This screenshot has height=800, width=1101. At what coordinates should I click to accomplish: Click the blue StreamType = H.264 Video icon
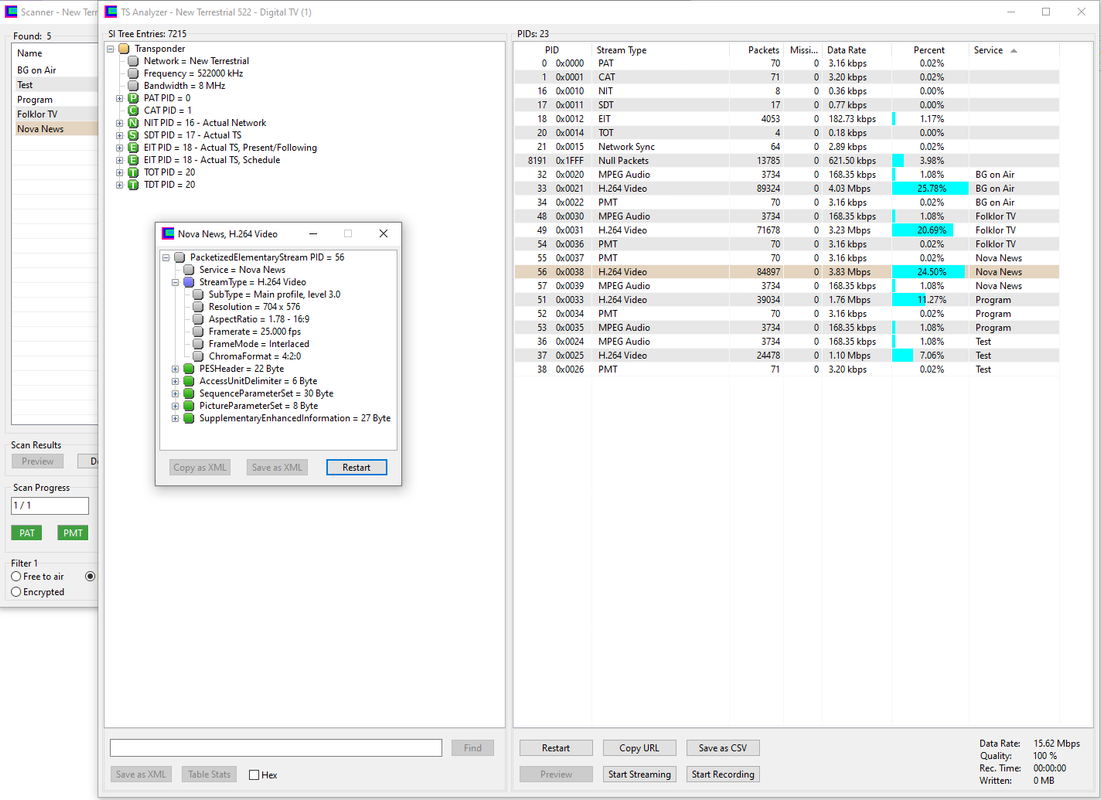point(188,282)
